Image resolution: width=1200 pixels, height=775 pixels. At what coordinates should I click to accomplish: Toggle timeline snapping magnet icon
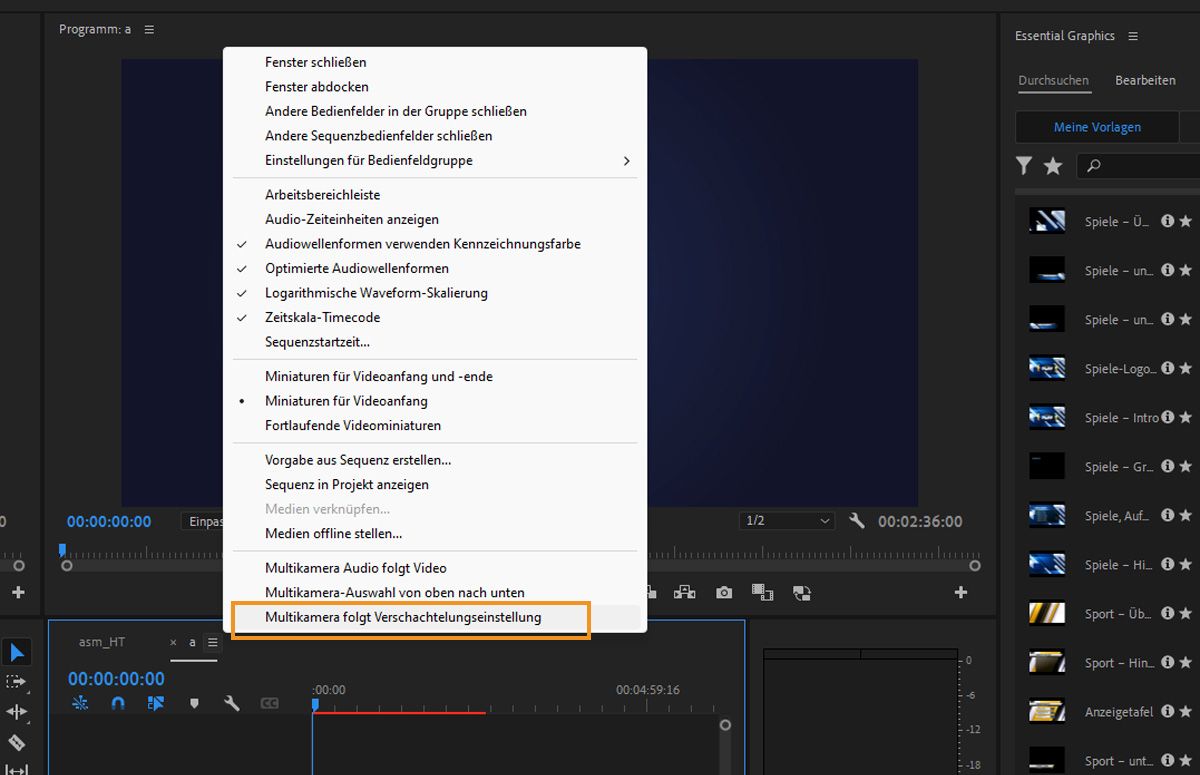point(118,704)
